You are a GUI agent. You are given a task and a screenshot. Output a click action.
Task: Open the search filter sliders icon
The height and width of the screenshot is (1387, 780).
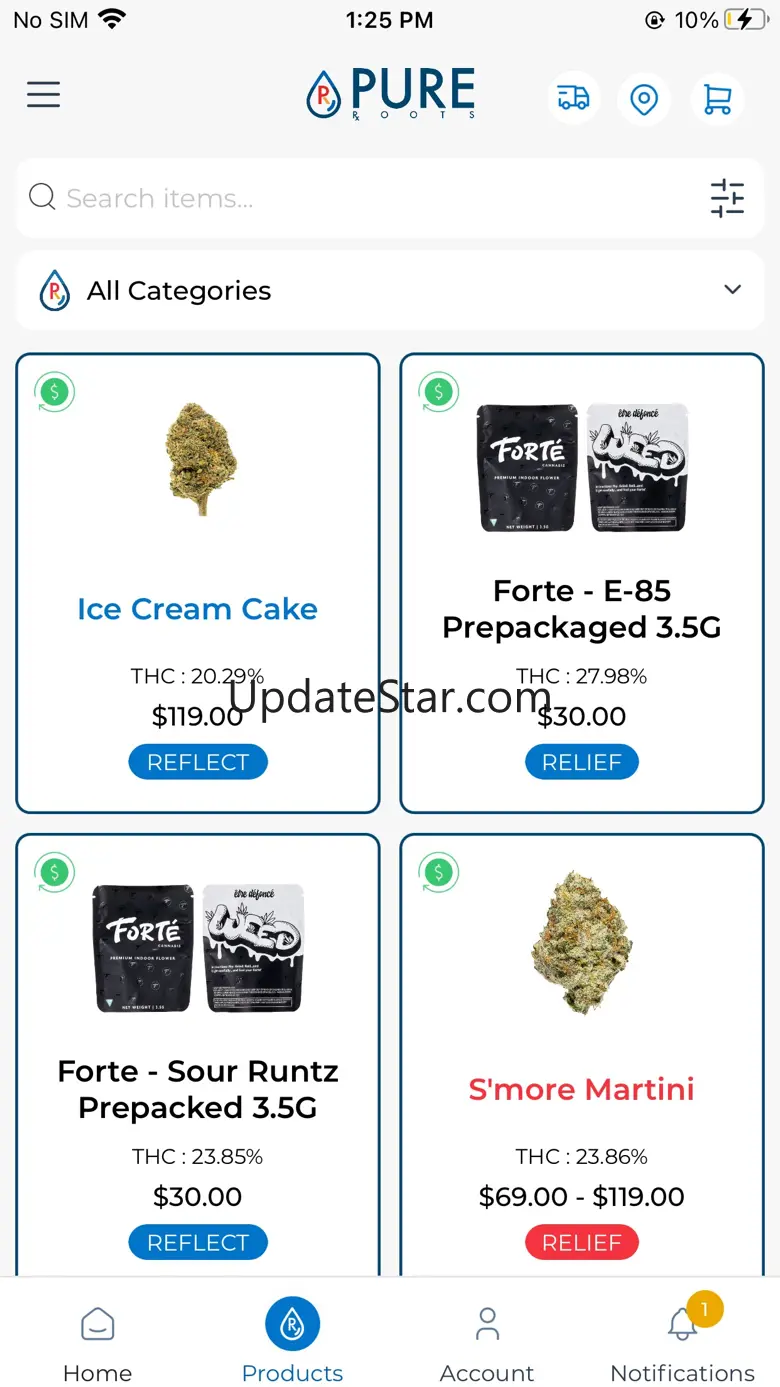pyautogui.click(x=727, y=198)
